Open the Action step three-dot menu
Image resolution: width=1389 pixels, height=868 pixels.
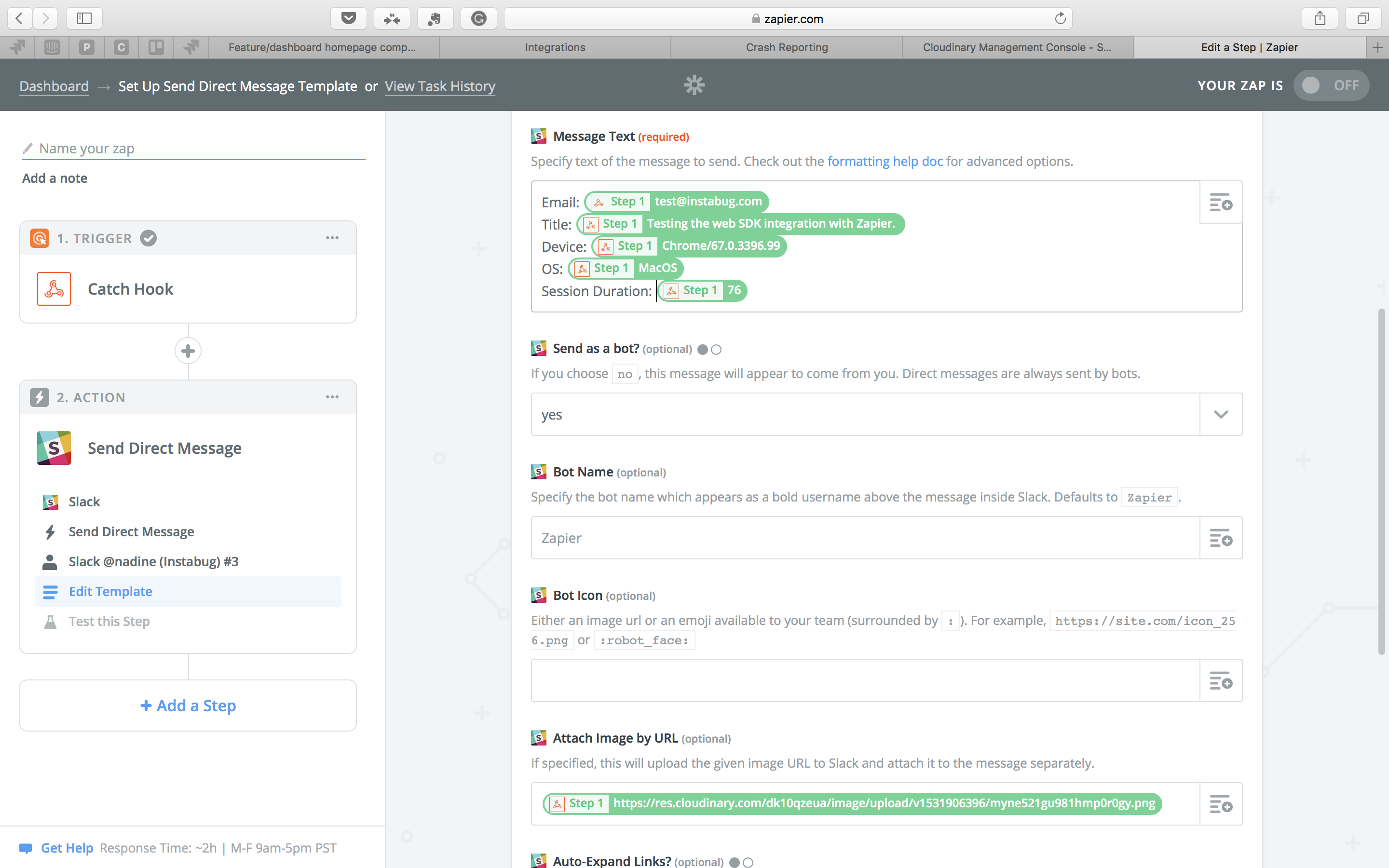tap(332, 397)
